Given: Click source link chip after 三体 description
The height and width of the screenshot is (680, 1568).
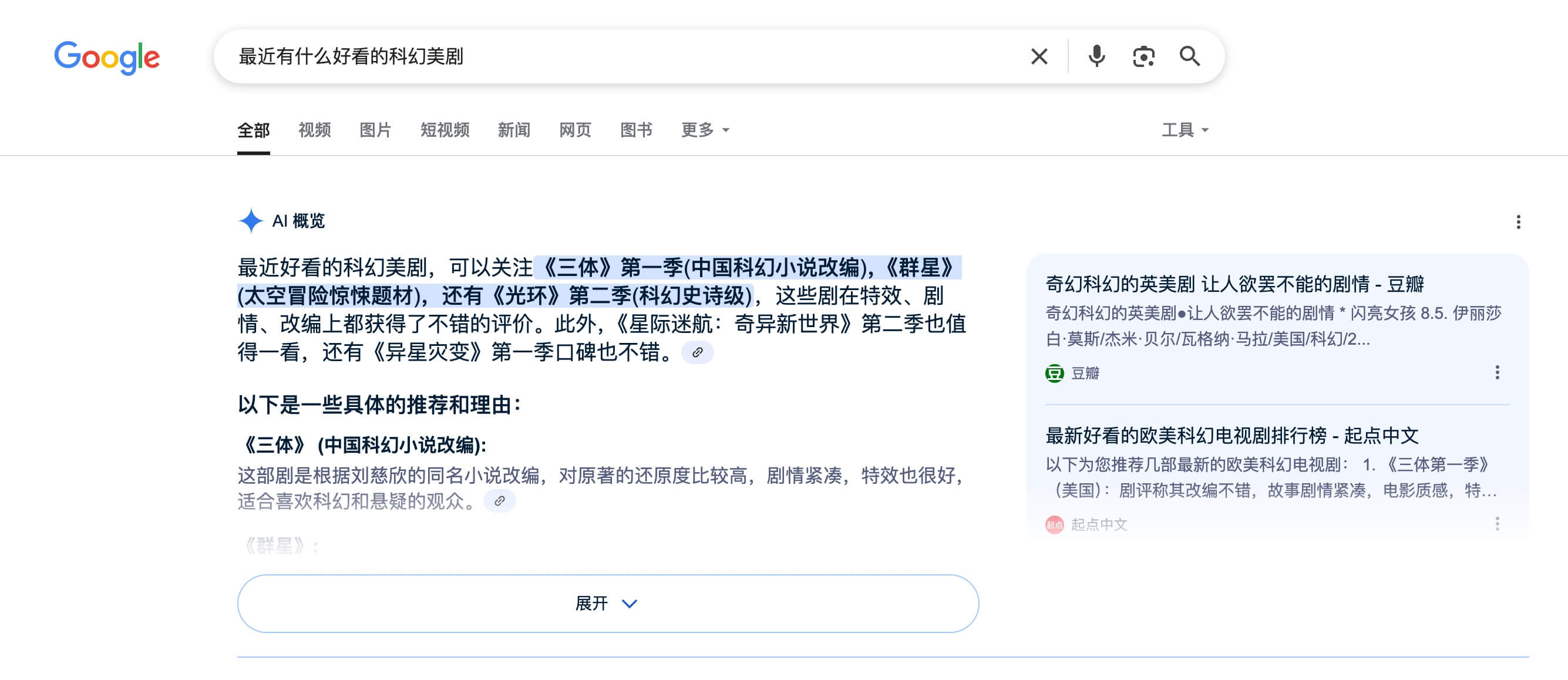Looking at the screenshot, I should click(500, 501).
